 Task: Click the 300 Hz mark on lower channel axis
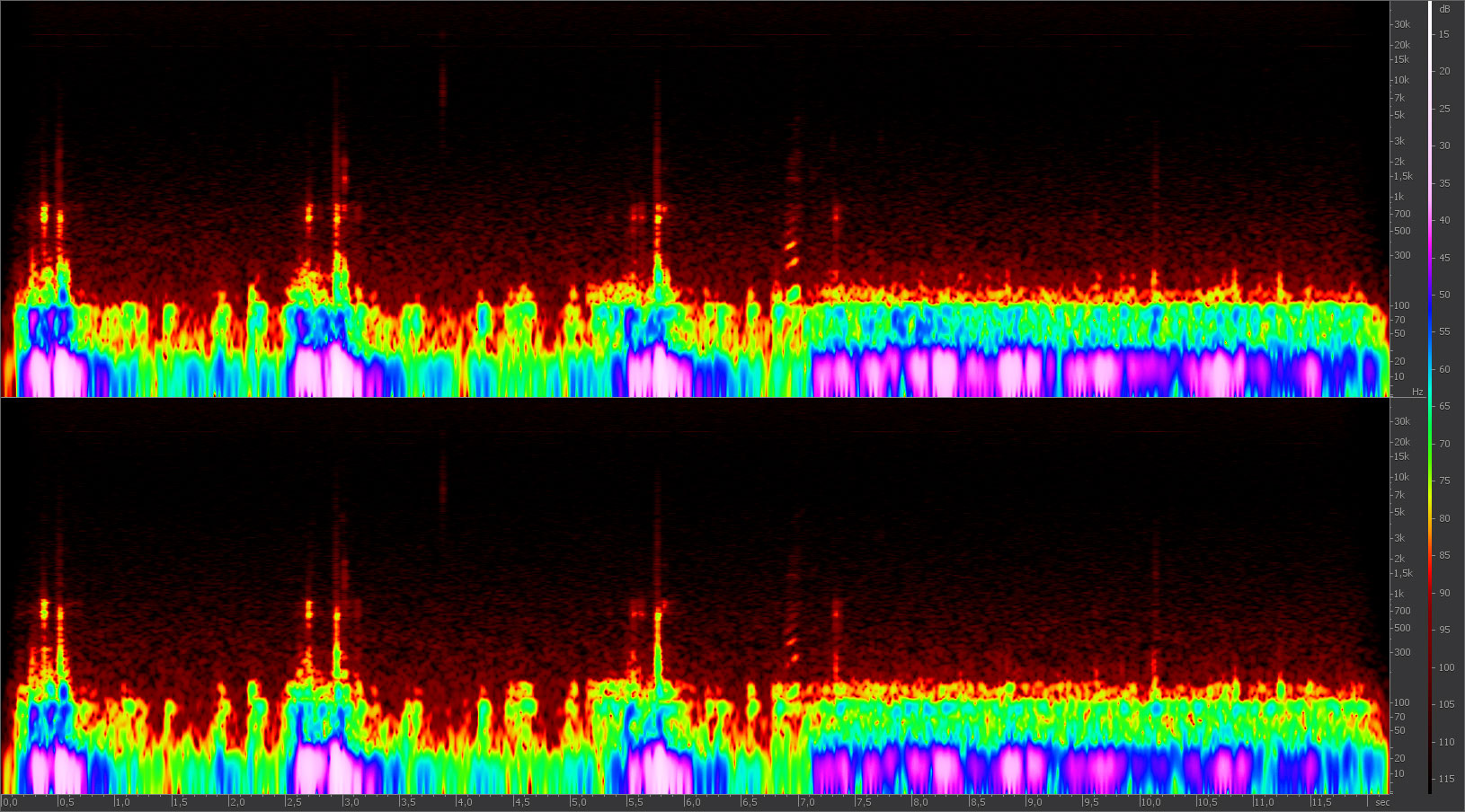tap(1402, 652)
